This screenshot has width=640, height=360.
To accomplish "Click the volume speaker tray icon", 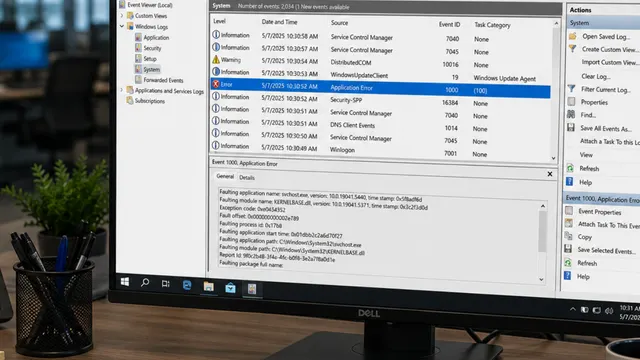I will [x=609, y=311].
